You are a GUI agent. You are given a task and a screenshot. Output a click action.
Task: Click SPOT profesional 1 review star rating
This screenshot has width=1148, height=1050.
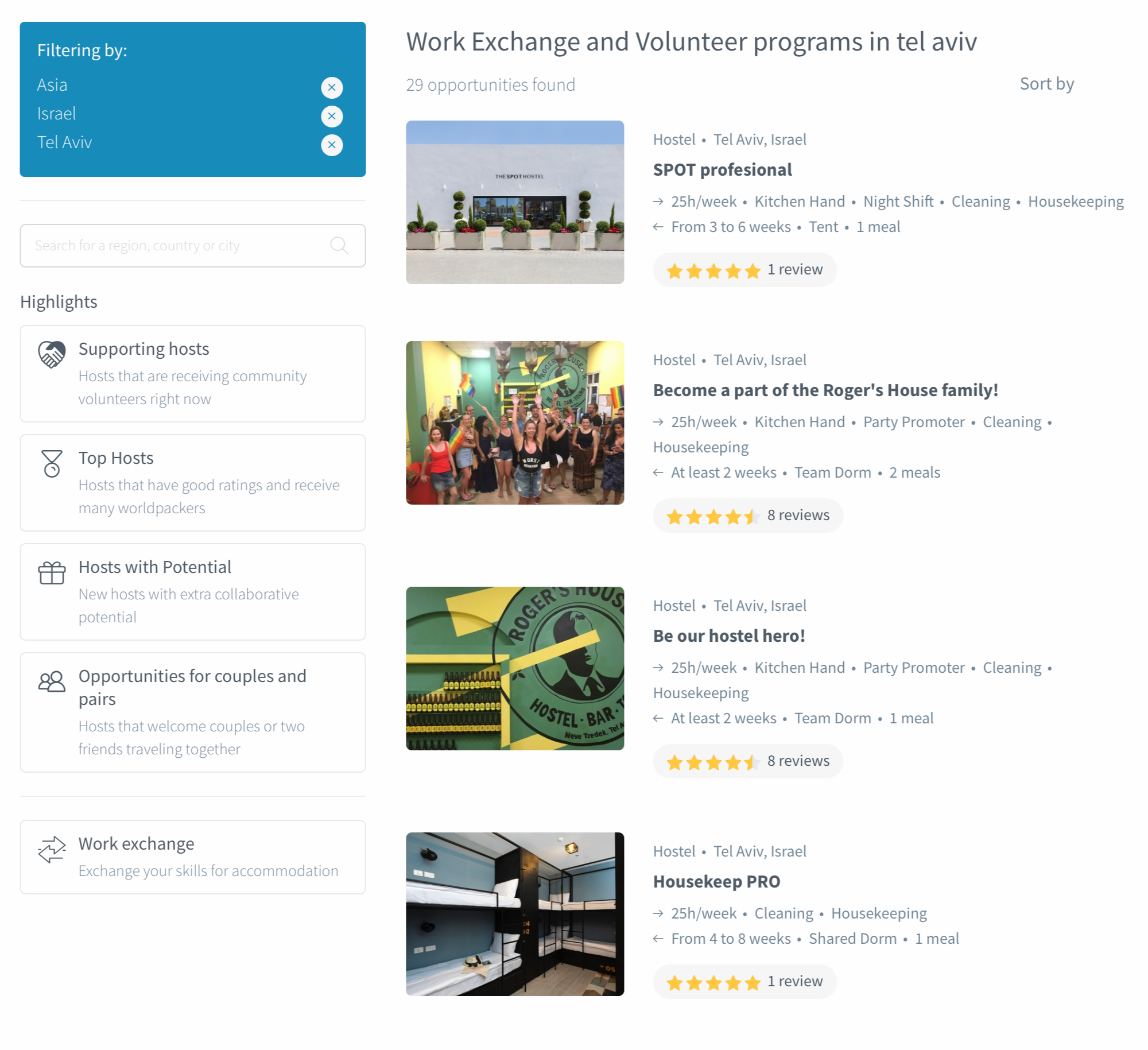click(744, 270)
